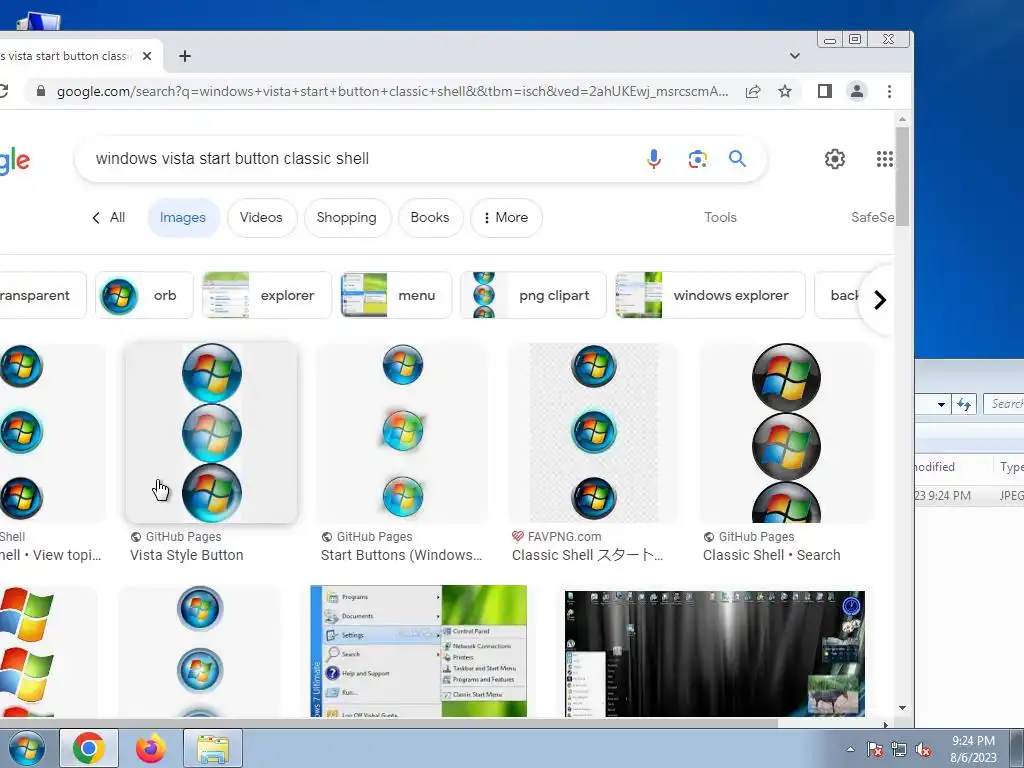Open the Google apps grid
This screenshot has width=1024, height=768.
[884, 159]
